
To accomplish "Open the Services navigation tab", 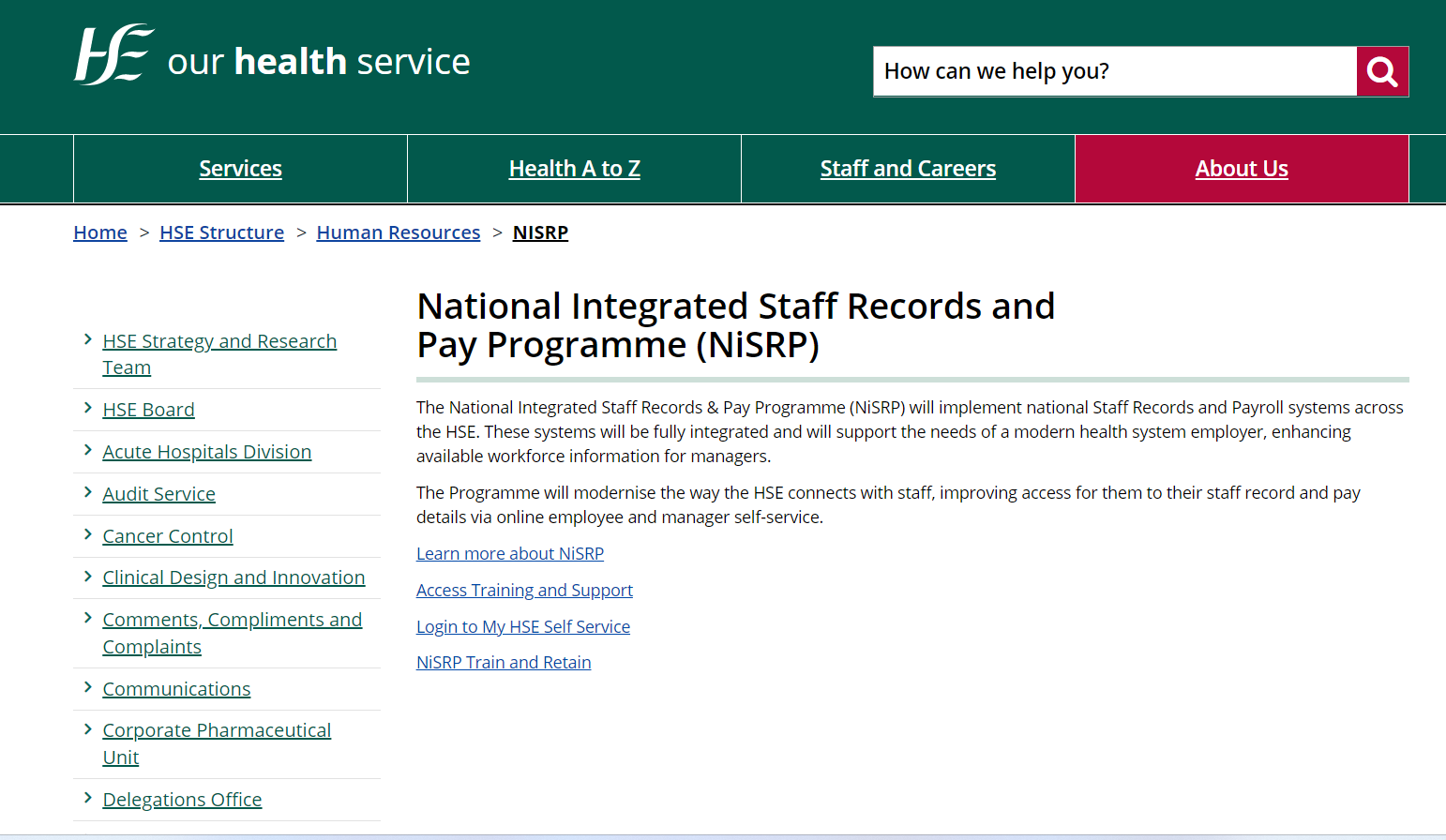I will pos(240,169).
